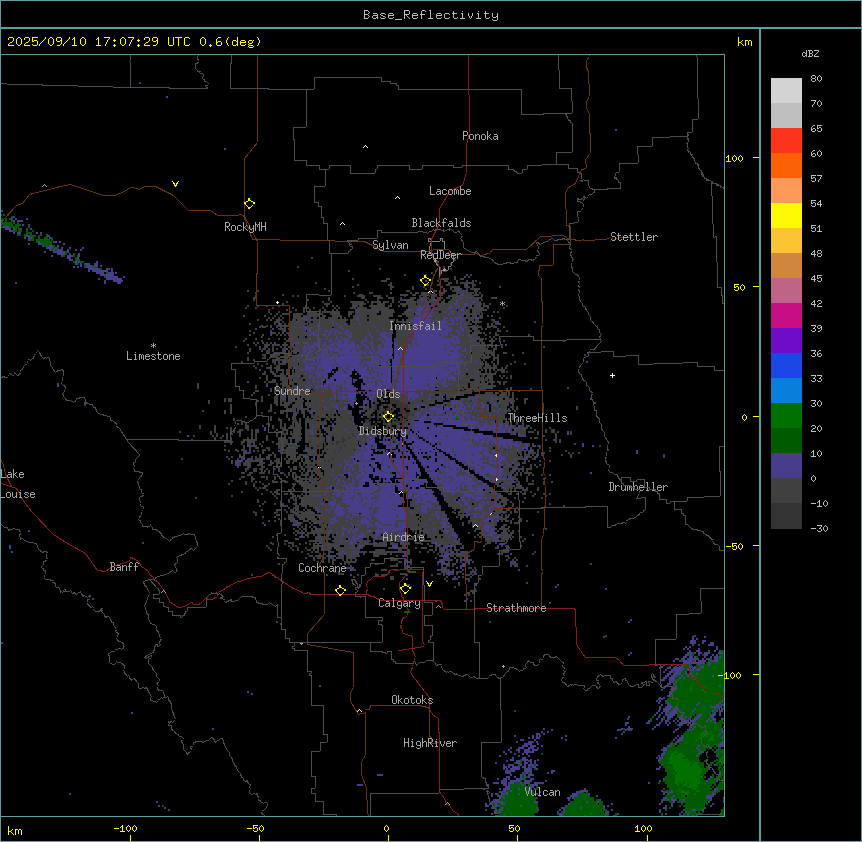
Task: Select the yellow diamond marker below Cochrane
Action: [x=341, y=590]
